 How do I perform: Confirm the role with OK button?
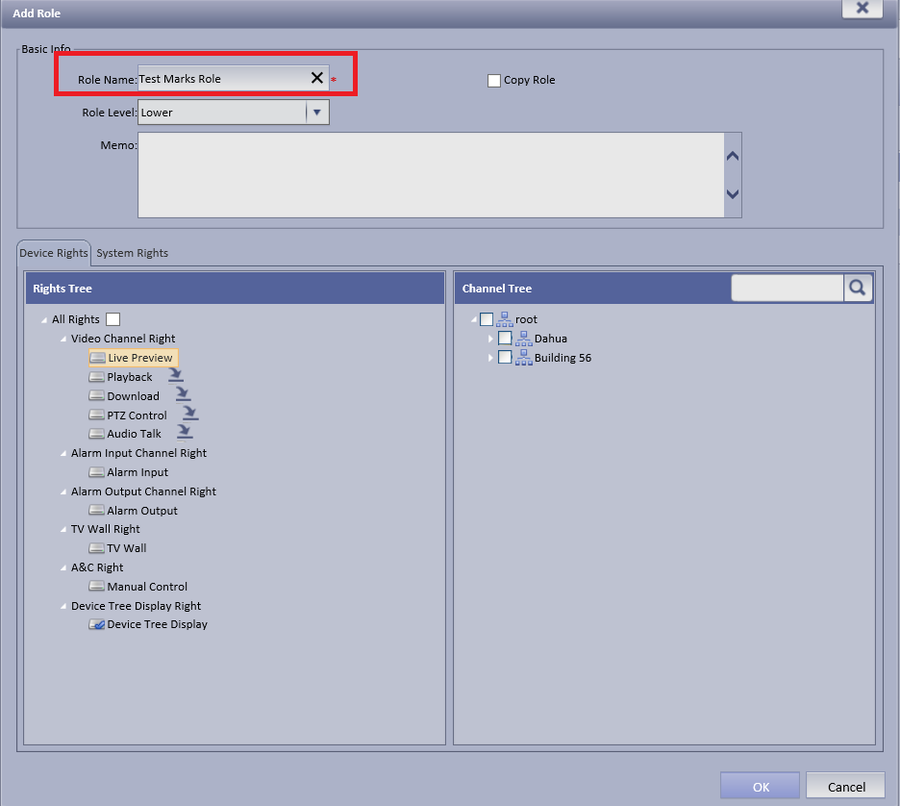point(760,786)
